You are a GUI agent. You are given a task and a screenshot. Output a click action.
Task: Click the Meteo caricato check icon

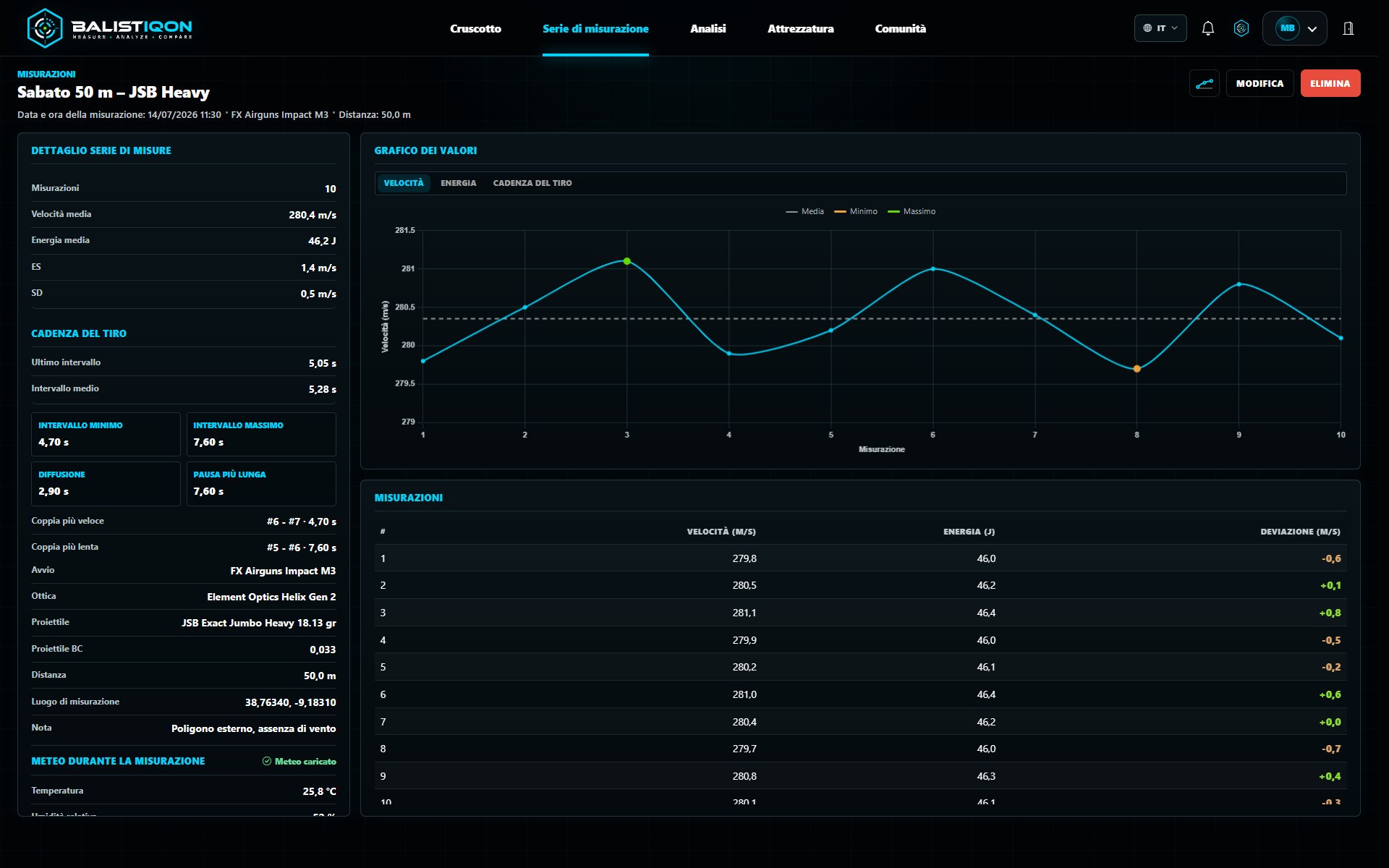(267, 761)
